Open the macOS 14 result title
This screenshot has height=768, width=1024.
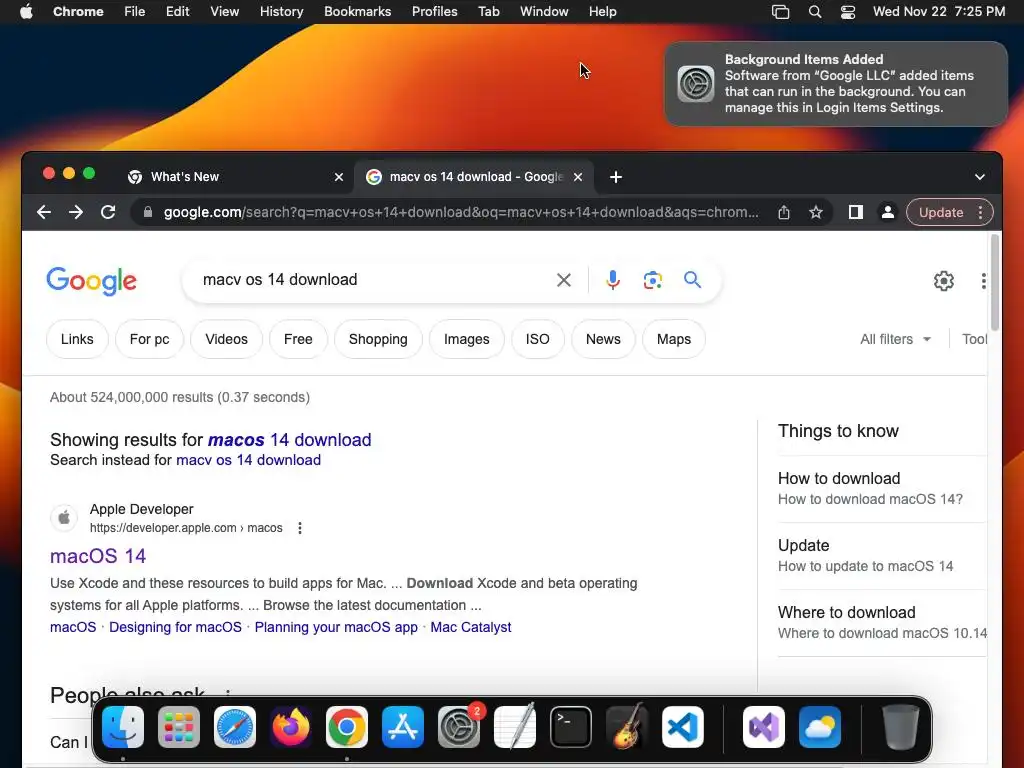click(98, 556)
